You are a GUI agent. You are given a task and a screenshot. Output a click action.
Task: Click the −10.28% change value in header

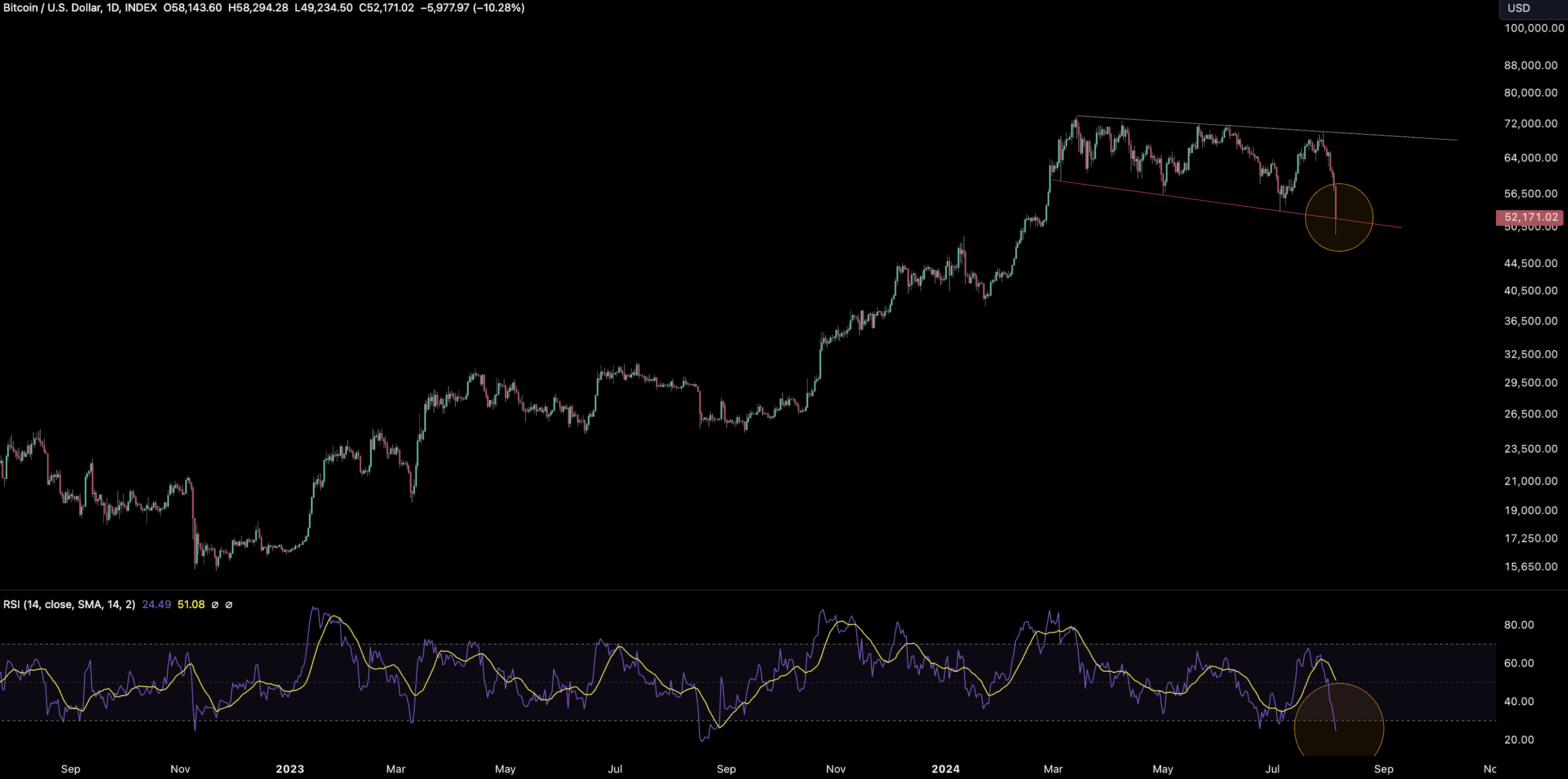pyautogui.click(x=498, y=8)
